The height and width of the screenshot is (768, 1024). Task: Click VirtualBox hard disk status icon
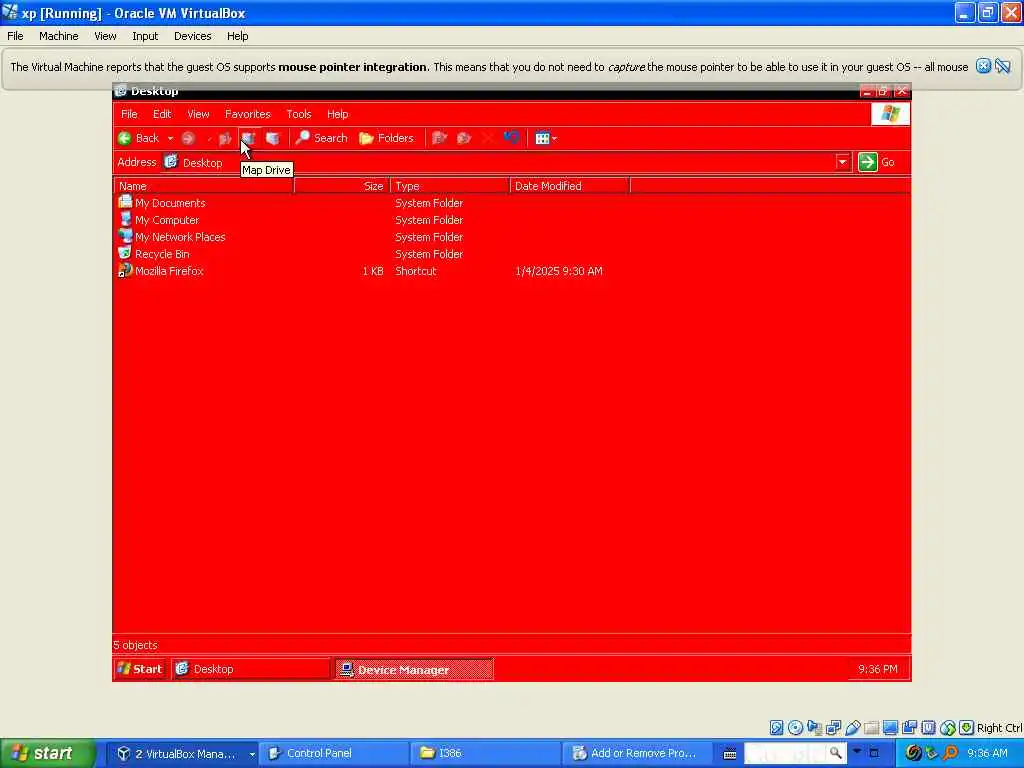pyautogui.click(x=776, y=728)
